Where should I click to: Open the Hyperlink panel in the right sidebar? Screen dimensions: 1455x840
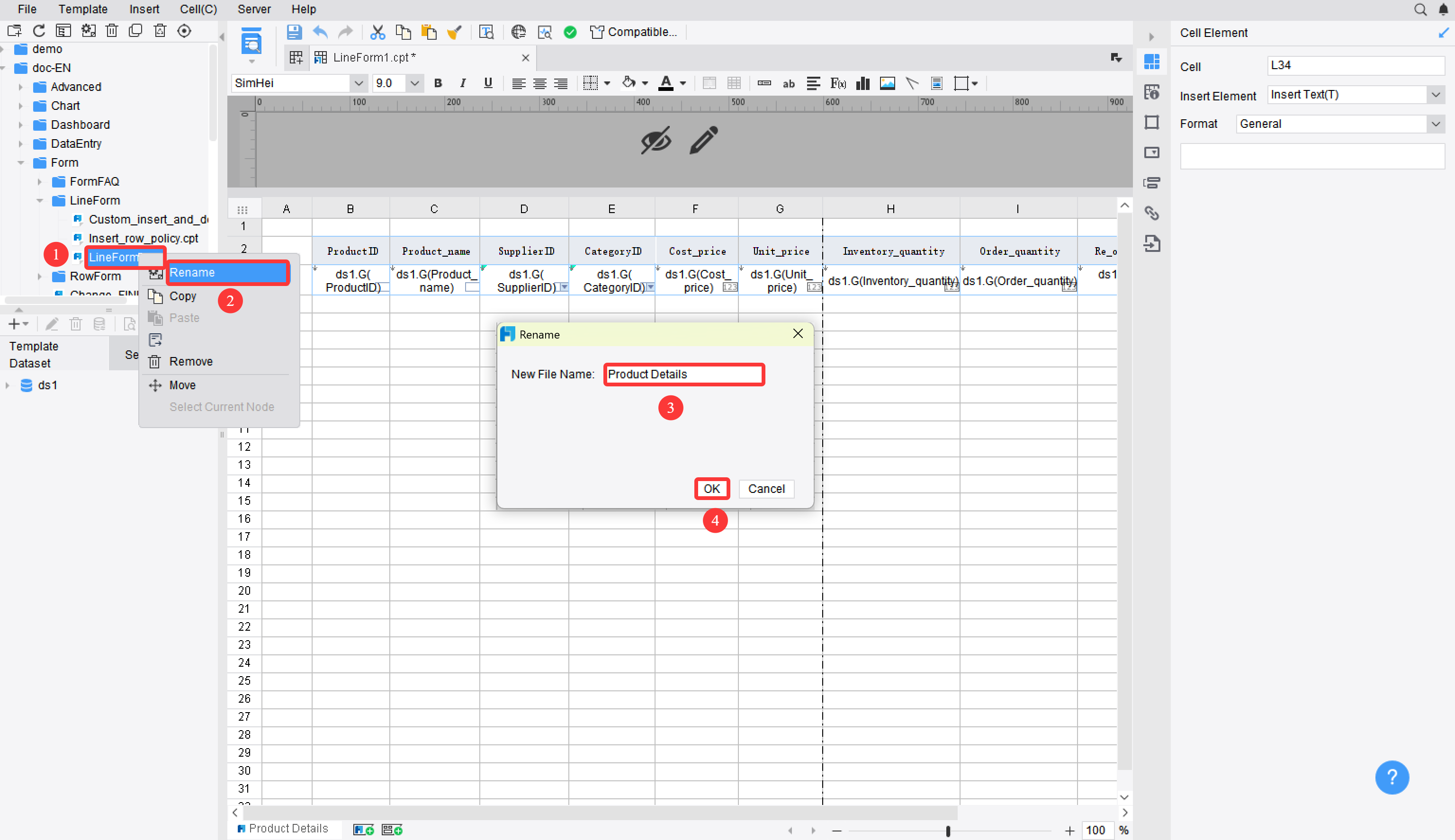coord(1152,213)
